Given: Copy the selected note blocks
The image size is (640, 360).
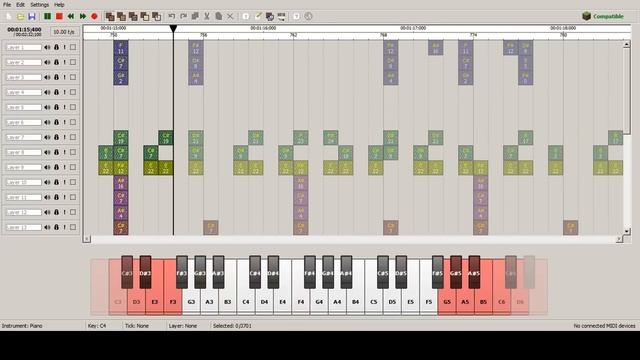Looking at the screenshot, I should (195, 16).
